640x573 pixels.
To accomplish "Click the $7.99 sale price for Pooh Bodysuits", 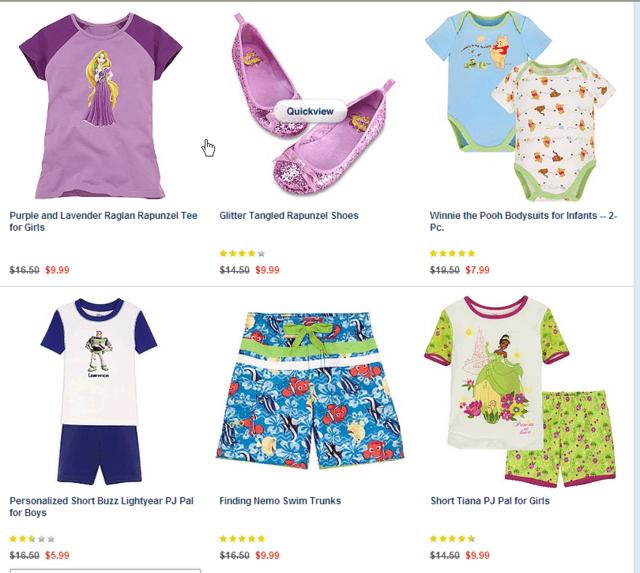I will point(477,270).
